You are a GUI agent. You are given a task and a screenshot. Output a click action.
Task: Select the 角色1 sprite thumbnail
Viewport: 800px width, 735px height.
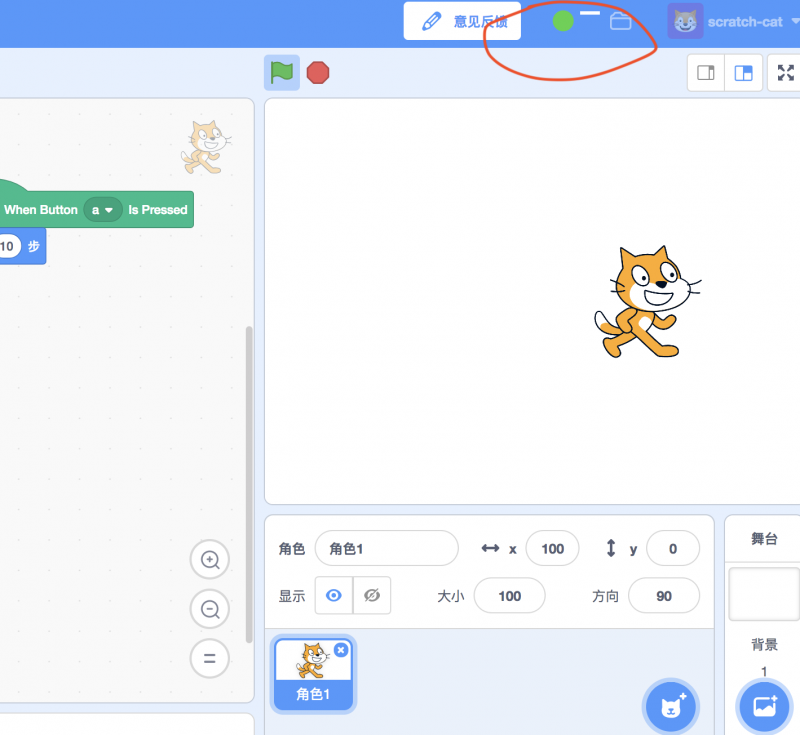point(313,674)
